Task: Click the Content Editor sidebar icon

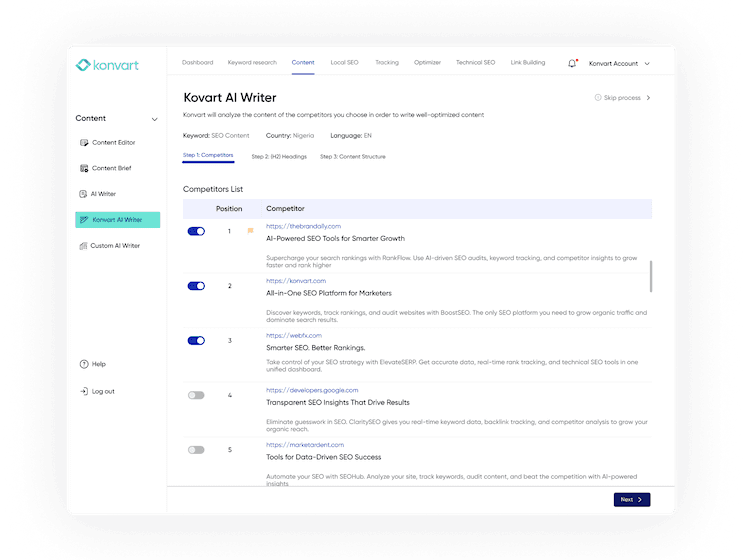Action: point(84,143)
